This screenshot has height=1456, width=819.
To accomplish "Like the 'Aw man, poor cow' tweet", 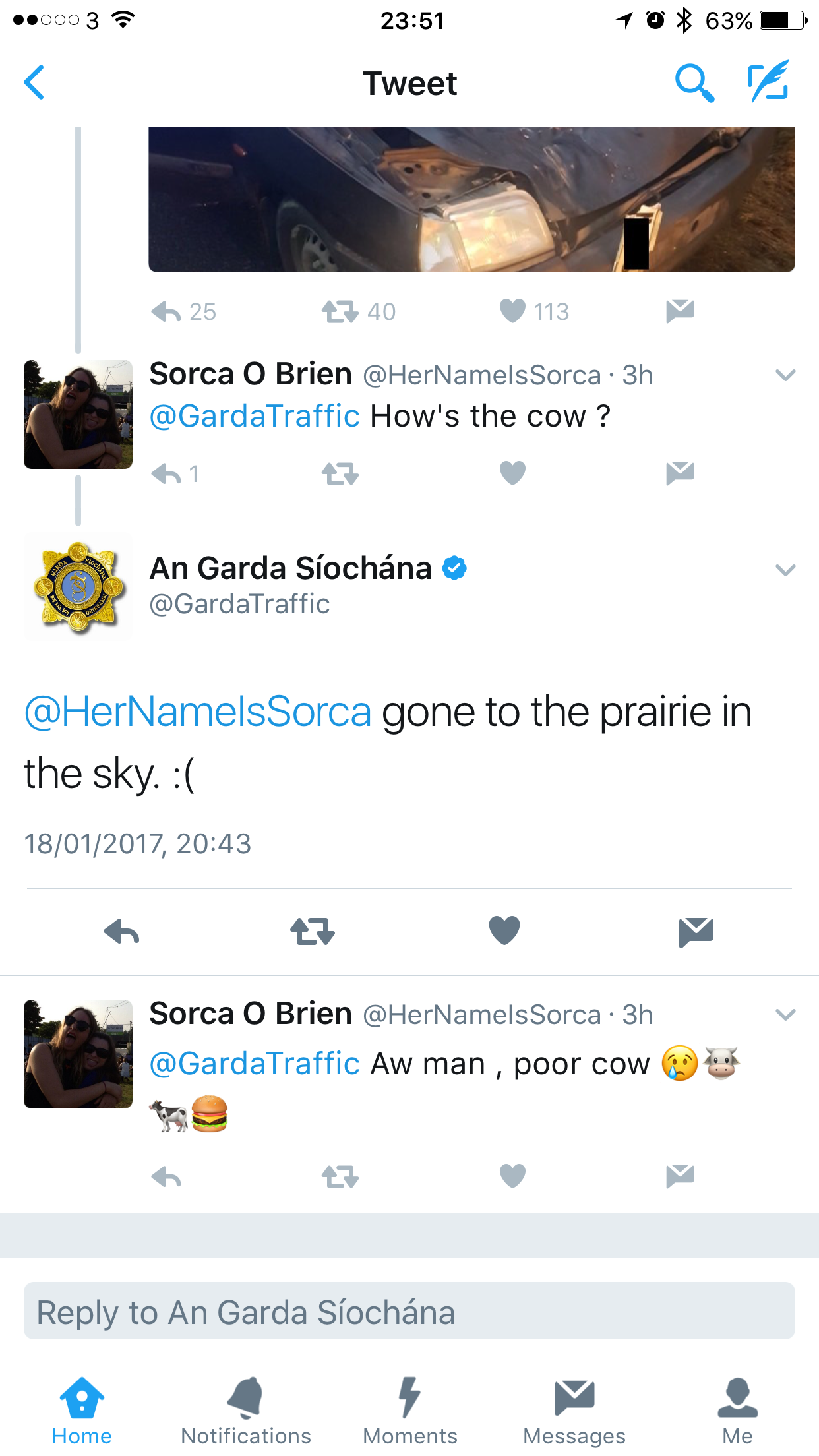I will click(512, 1176).
